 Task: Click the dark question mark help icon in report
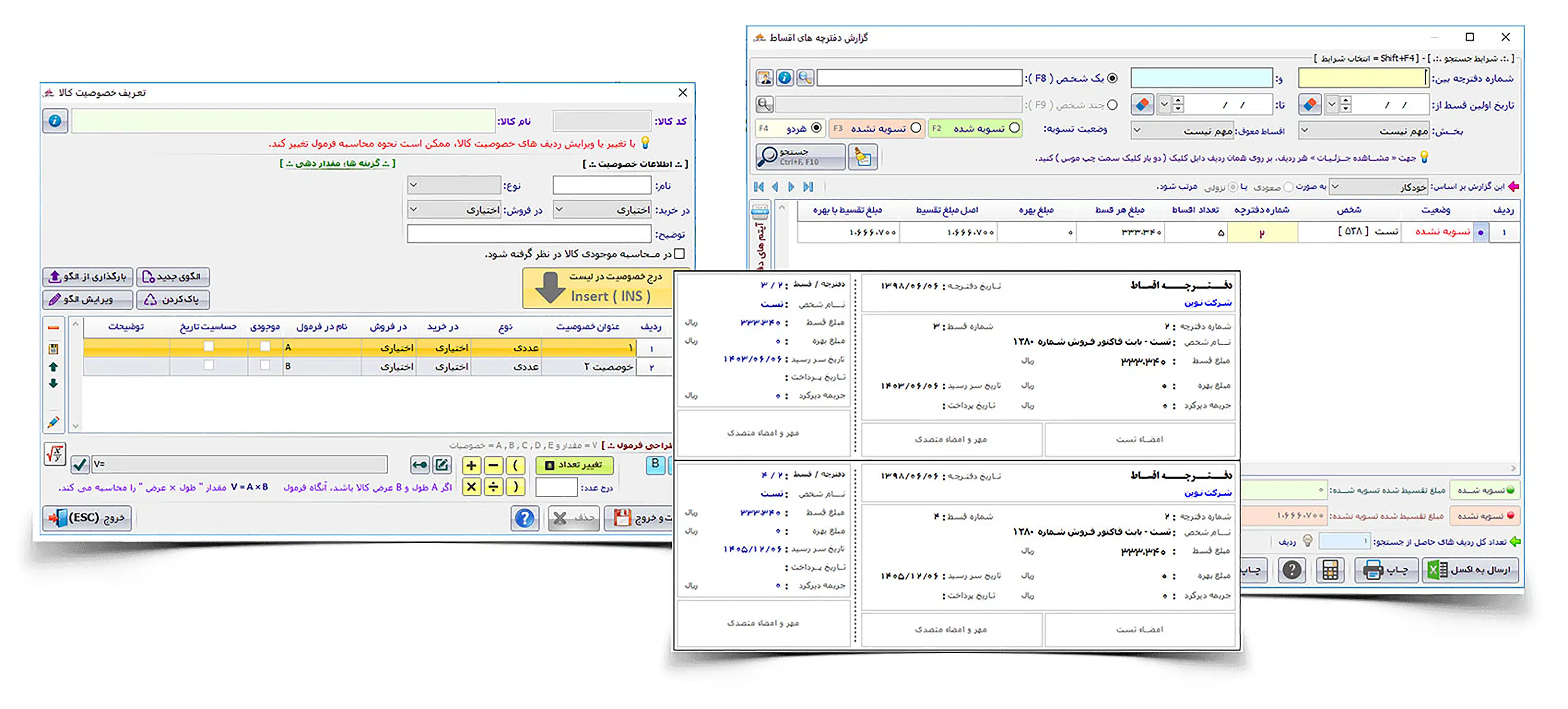click(1291, 570)
